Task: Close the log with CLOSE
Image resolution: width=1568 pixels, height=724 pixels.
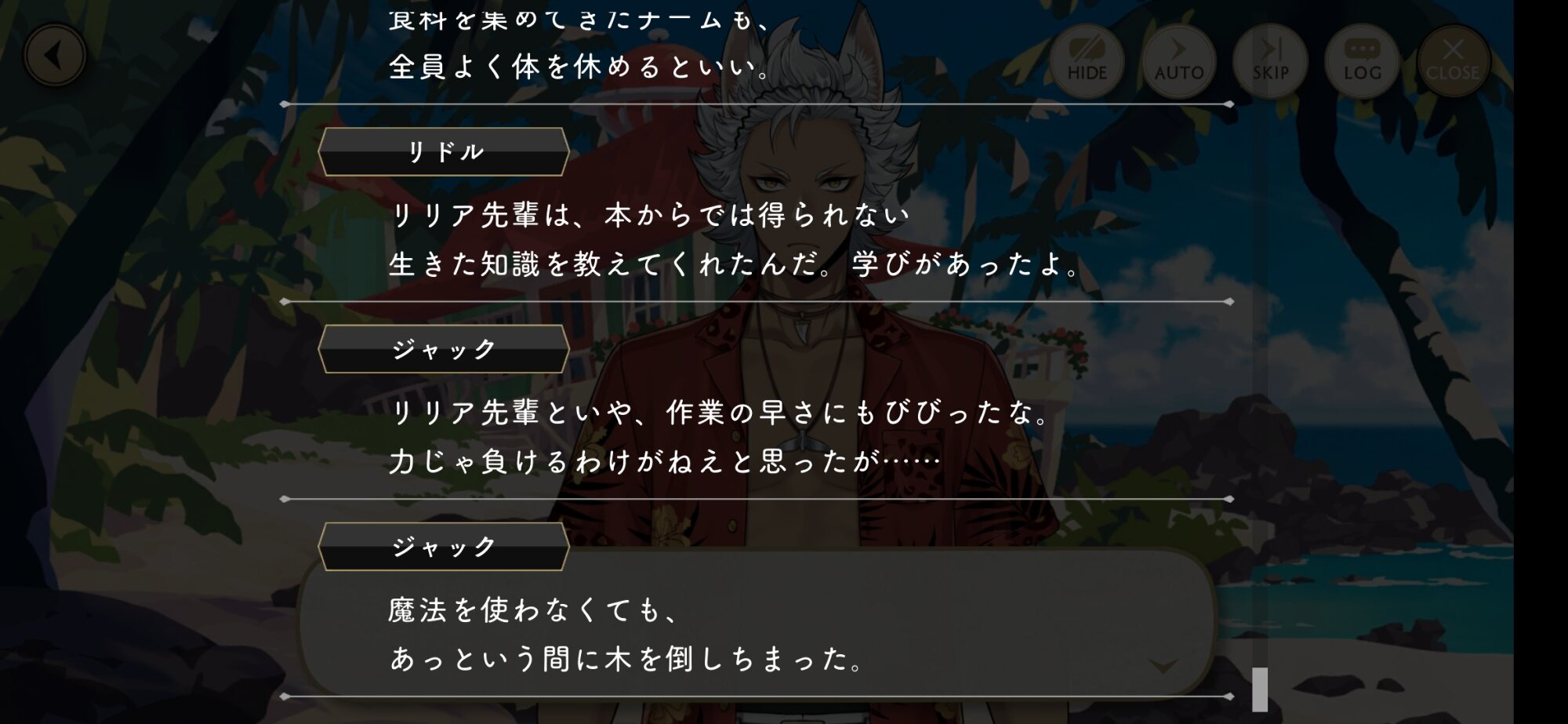Action: tap(1453, 60)
